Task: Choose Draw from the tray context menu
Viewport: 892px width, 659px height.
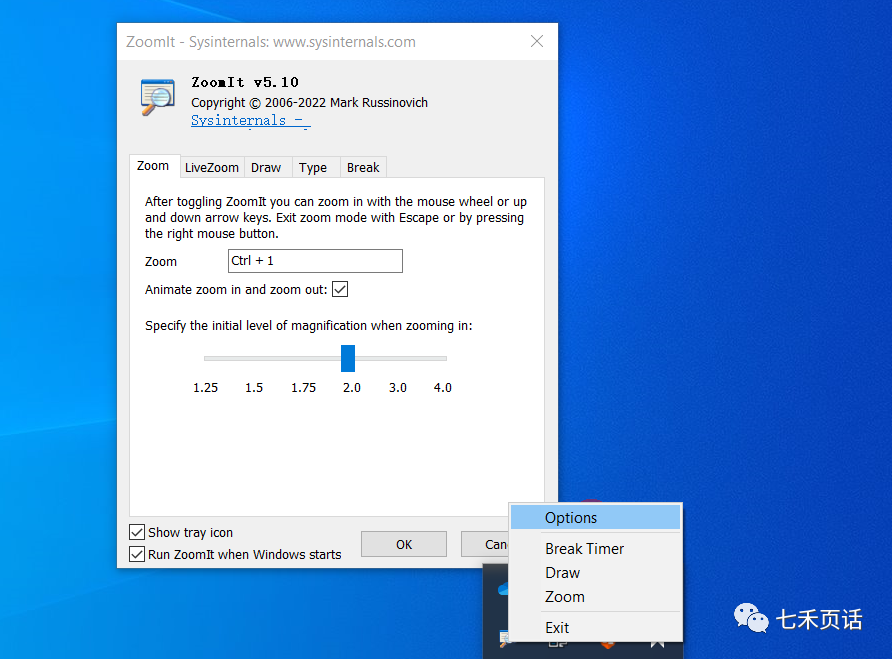Action: pyautogui.click(x=596, y=572)
